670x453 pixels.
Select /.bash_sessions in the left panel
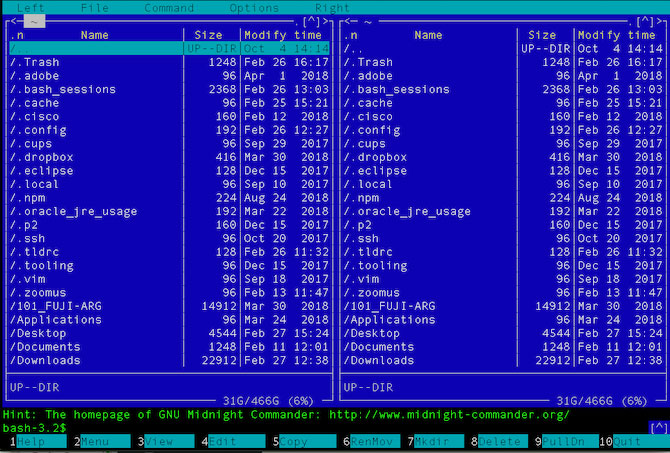(169, 89)
